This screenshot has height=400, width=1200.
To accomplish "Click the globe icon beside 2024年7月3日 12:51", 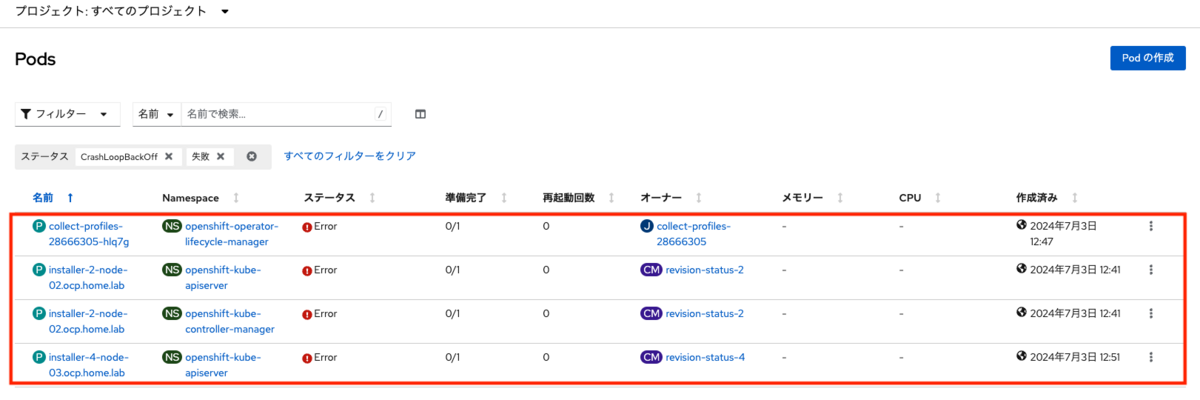I will pyautogui.click(x=1022, y=356).
